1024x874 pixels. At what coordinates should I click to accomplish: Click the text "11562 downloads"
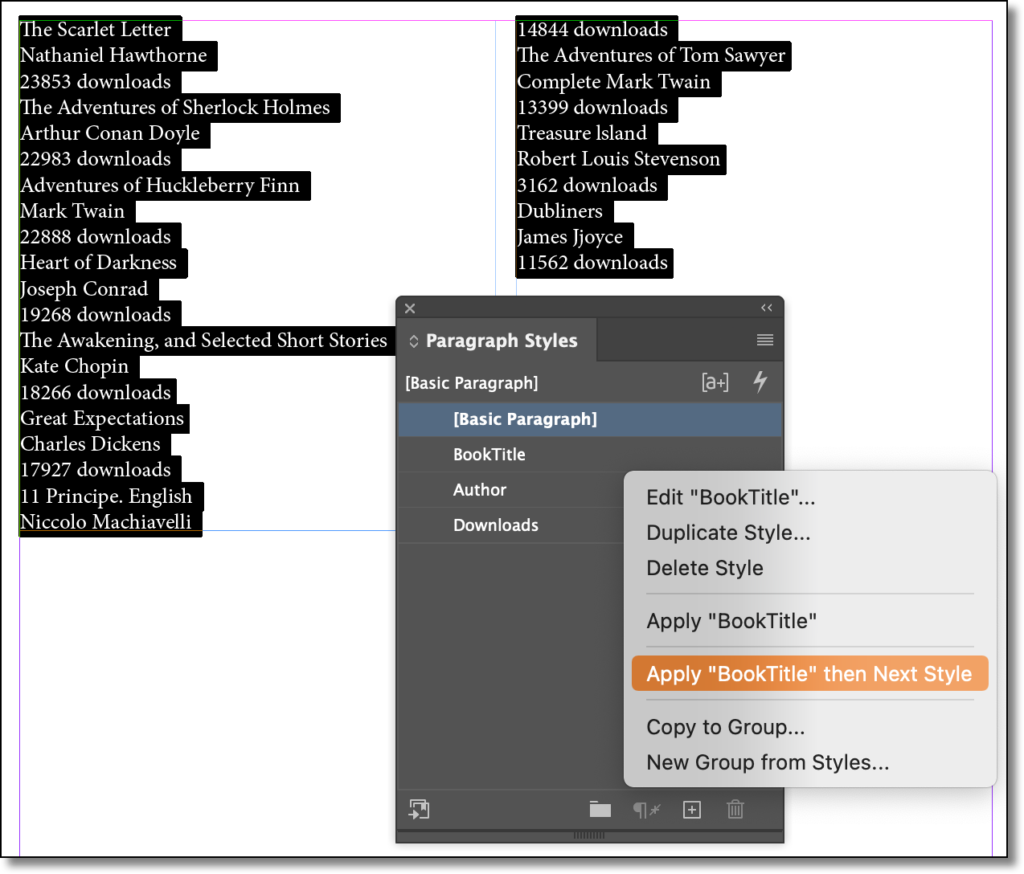pos(592,263)
